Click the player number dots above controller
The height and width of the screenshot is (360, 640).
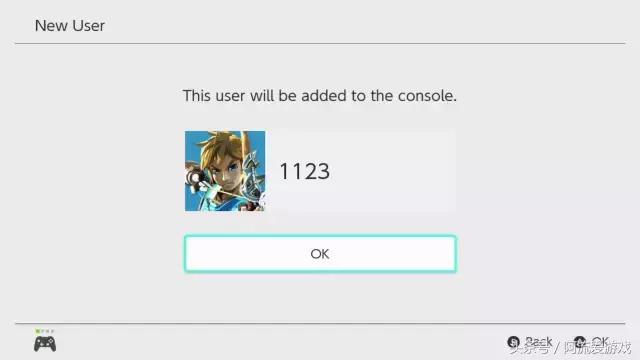coord(45,331)
